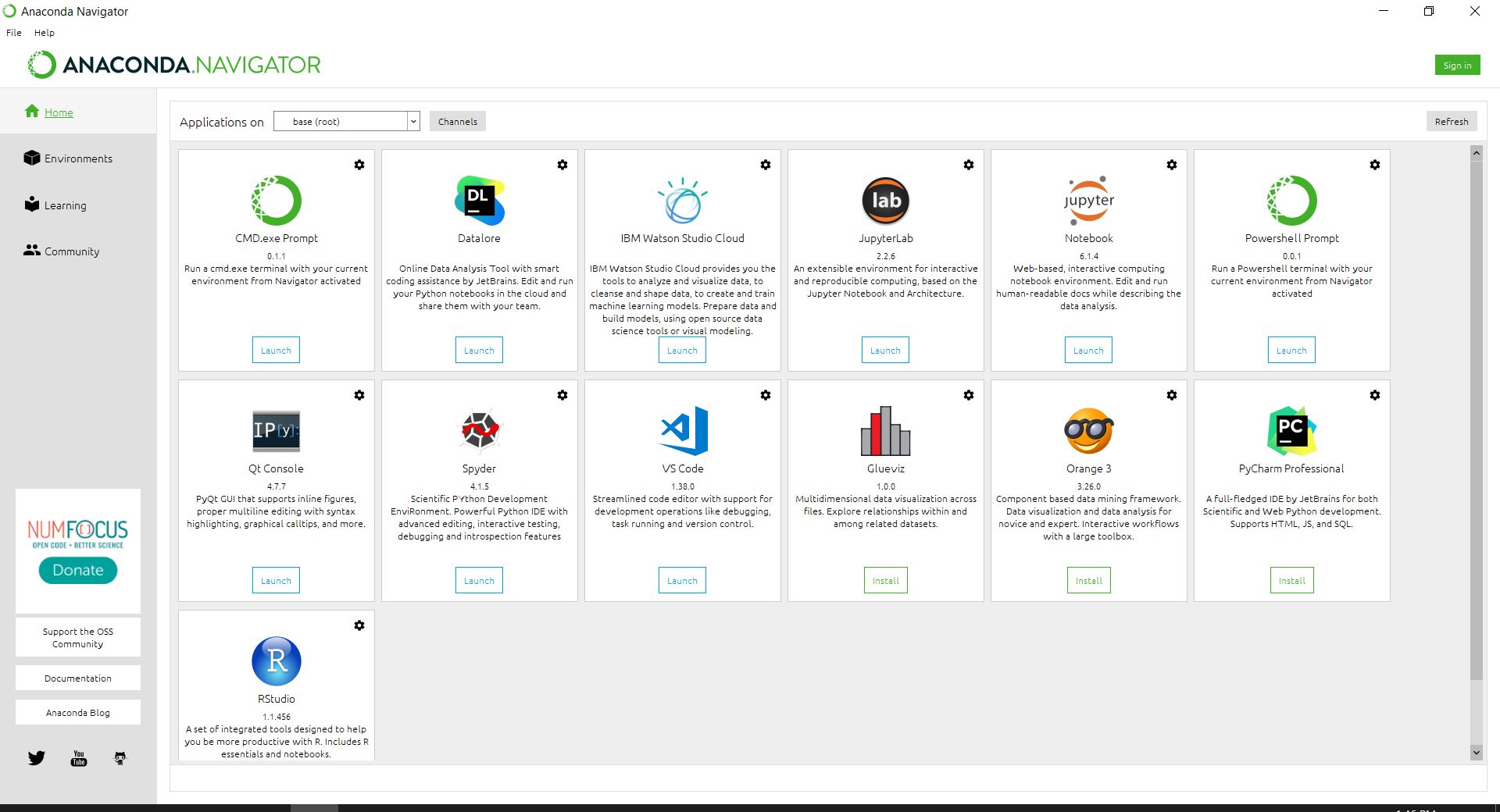Launch IBM Watson Studio Cloud
Screen dimensions: 1500x812
[x=682, y=351]
